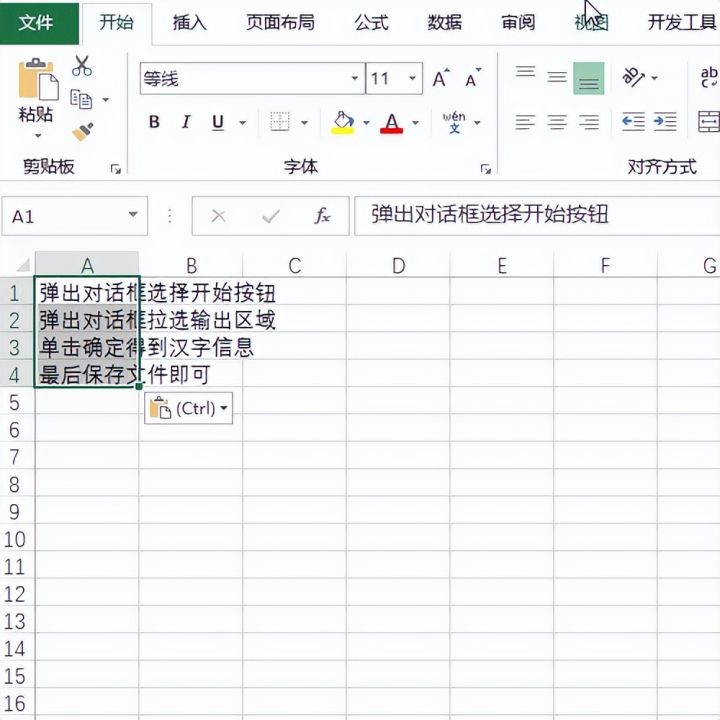The height and width of the screenshot is (720, 720).
Task: Select the Format Painter brush
Action: (x=83, y=132)
